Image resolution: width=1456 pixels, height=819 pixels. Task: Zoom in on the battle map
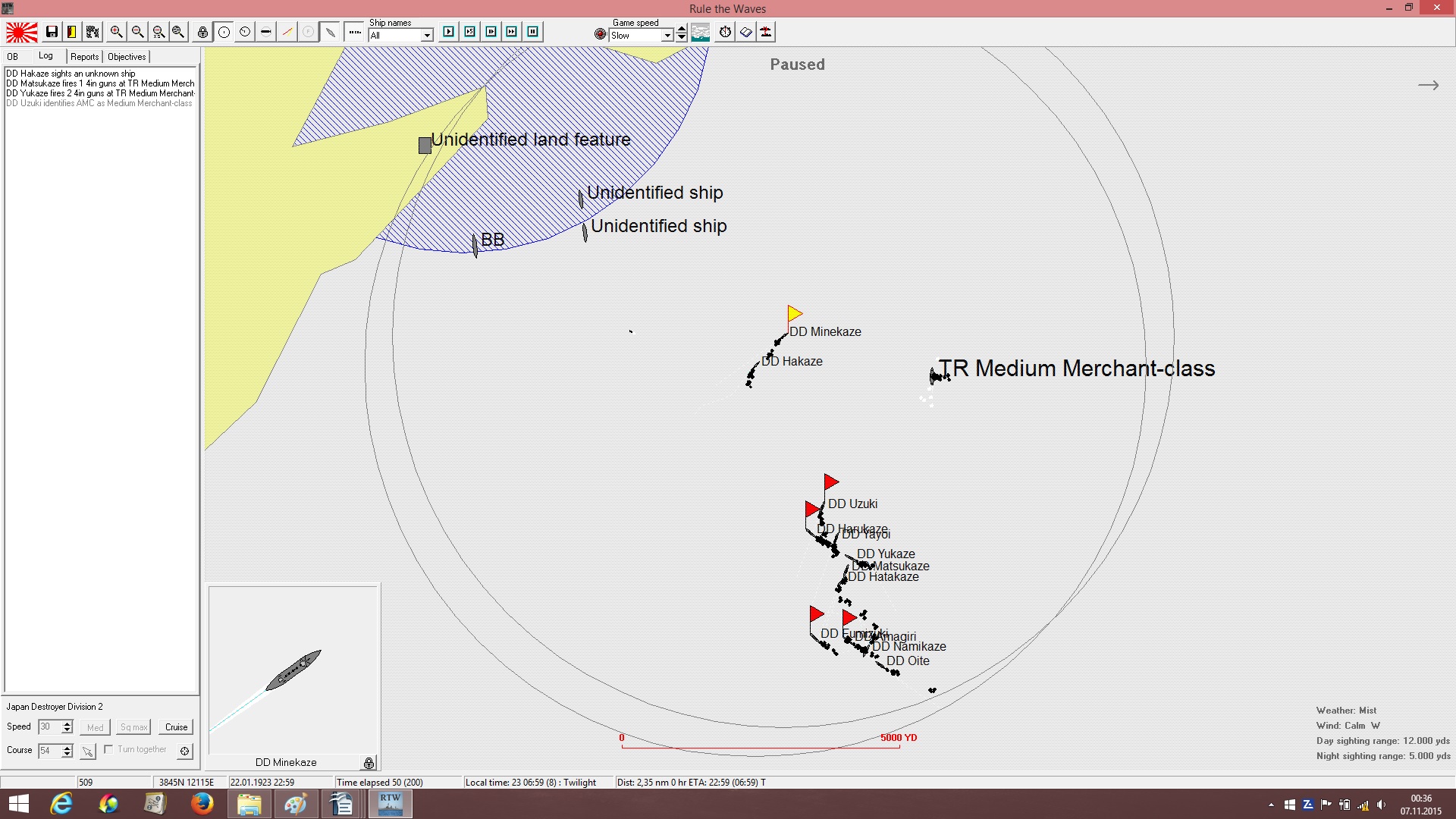tap(116, 32)
